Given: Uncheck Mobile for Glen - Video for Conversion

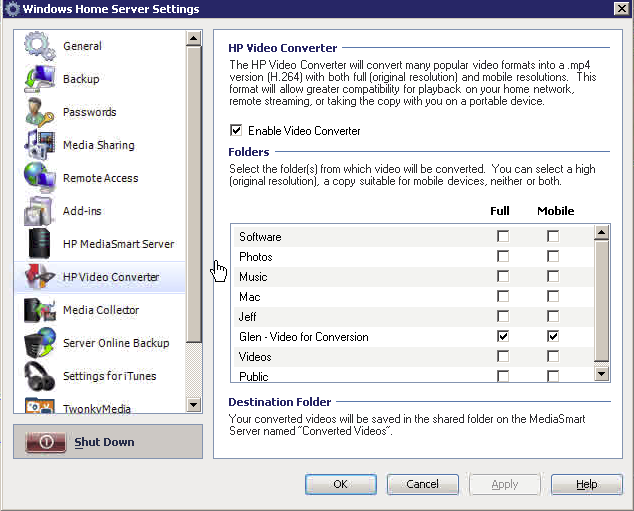Looking at the screenshot, I should [553, 336].
